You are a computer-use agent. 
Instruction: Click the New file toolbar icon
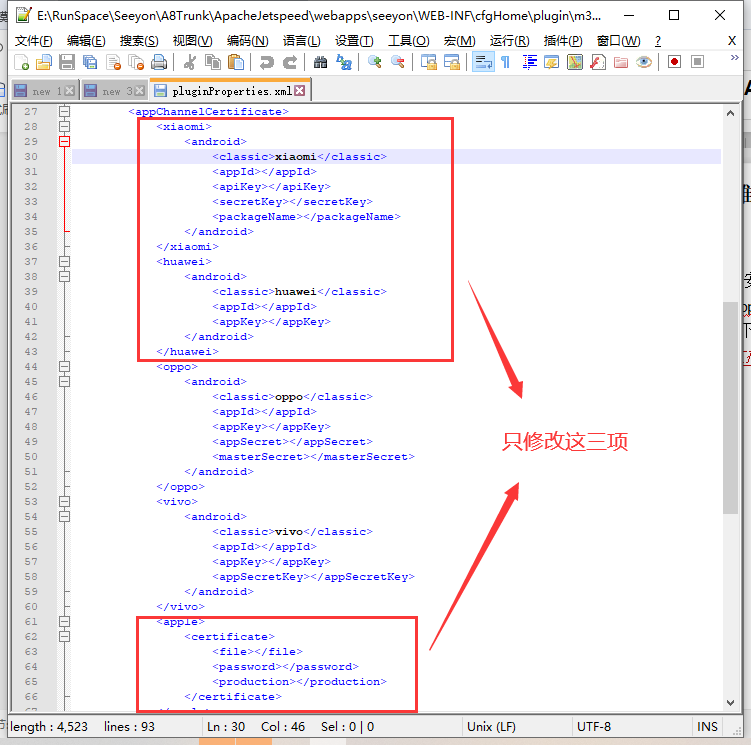22,62
